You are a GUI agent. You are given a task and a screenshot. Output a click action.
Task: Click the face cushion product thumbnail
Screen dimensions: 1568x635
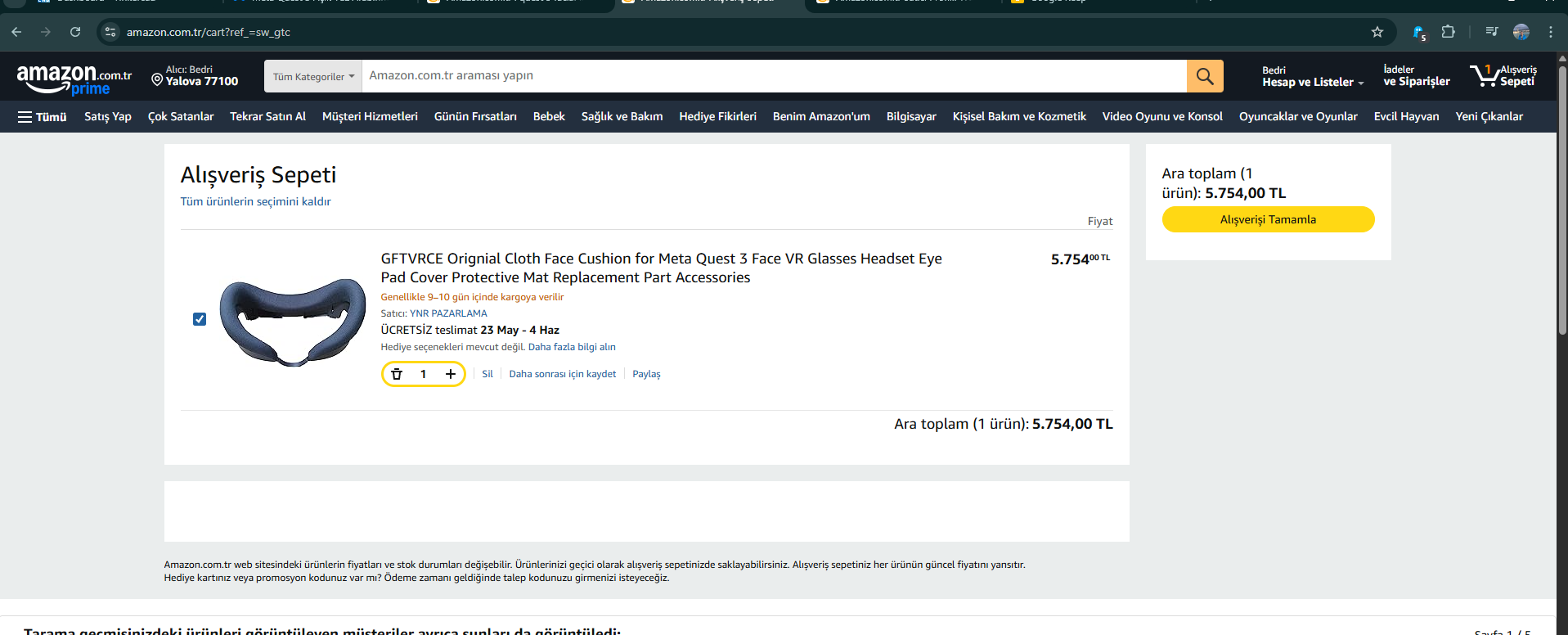click(x=293, y=321)
